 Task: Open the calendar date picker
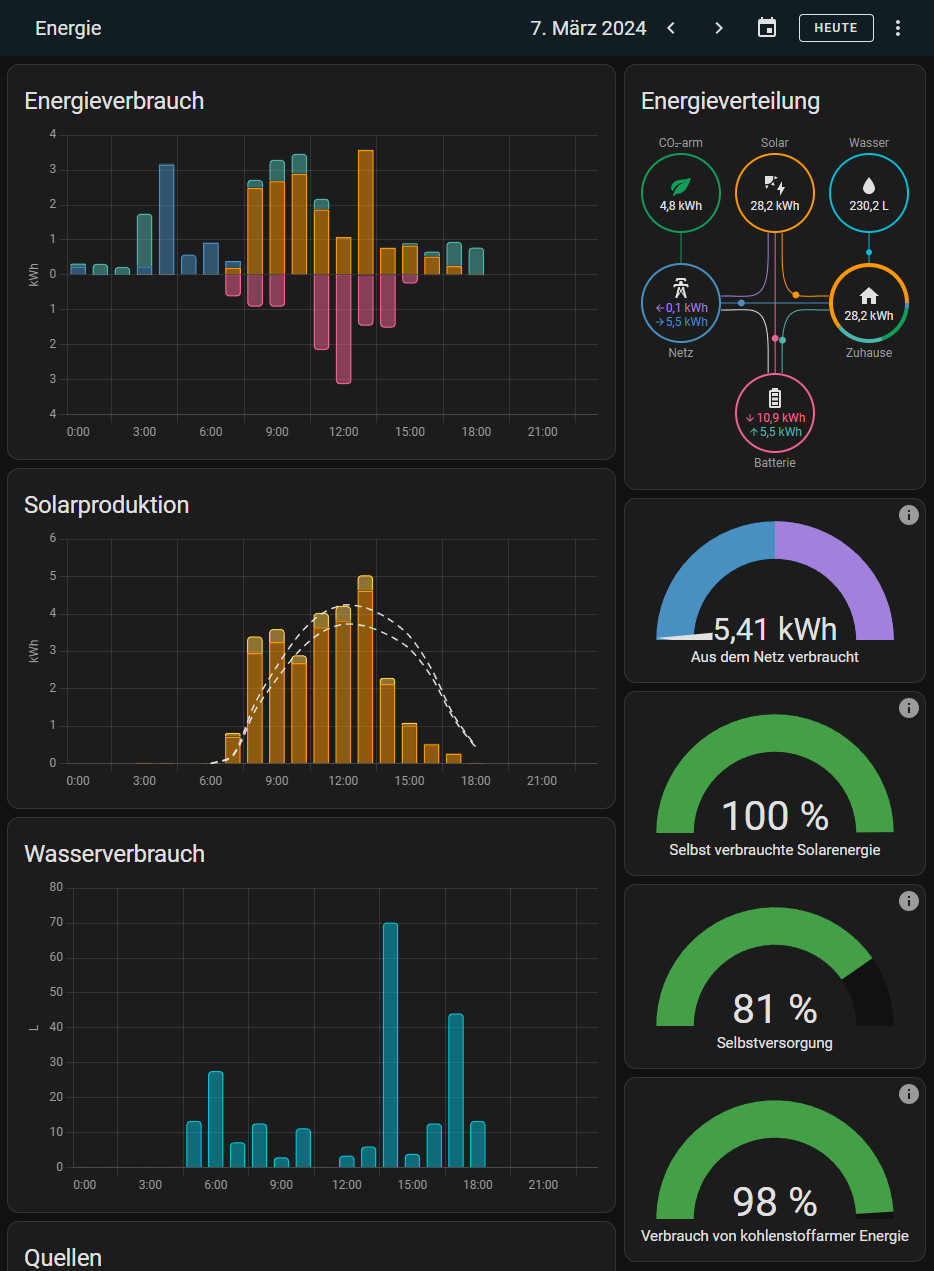click(x=767, y=28)
